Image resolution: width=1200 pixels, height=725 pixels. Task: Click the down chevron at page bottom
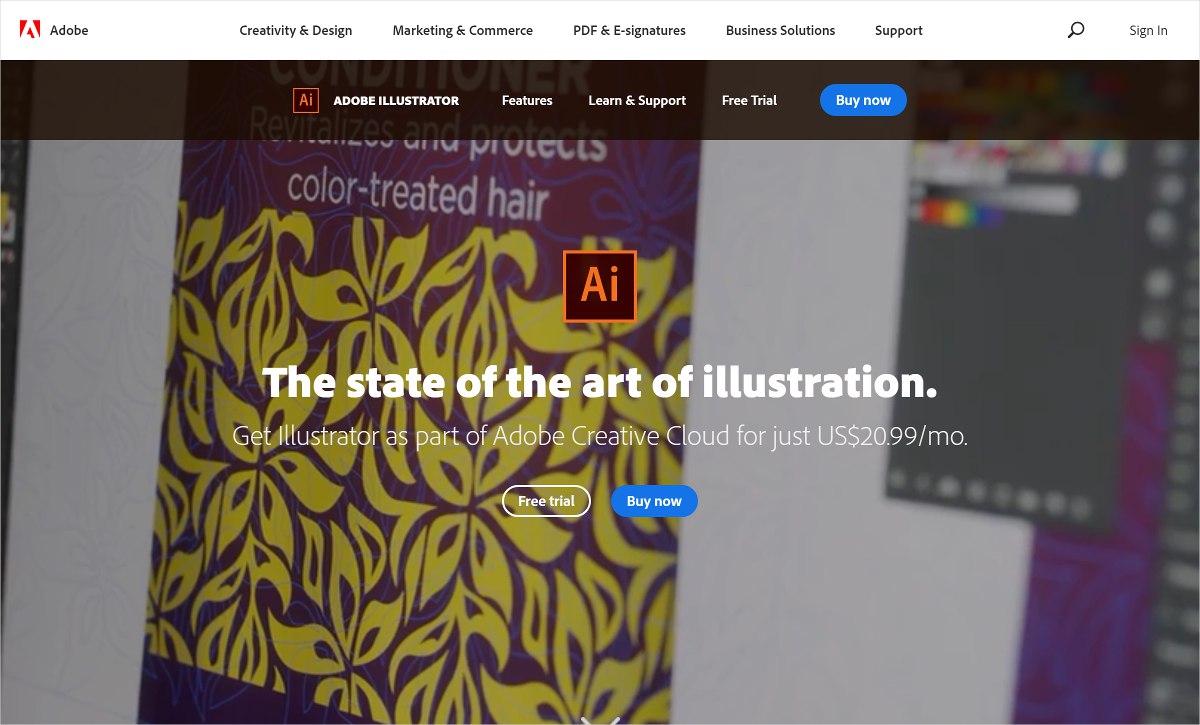pyautogui.click(x=600, y=720)
